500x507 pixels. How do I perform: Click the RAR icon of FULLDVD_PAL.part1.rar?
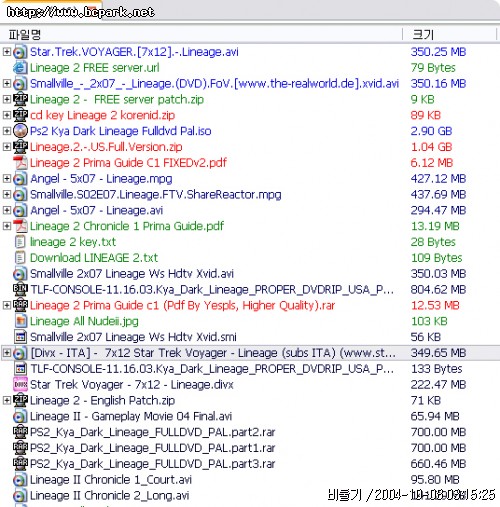point(20,448)
